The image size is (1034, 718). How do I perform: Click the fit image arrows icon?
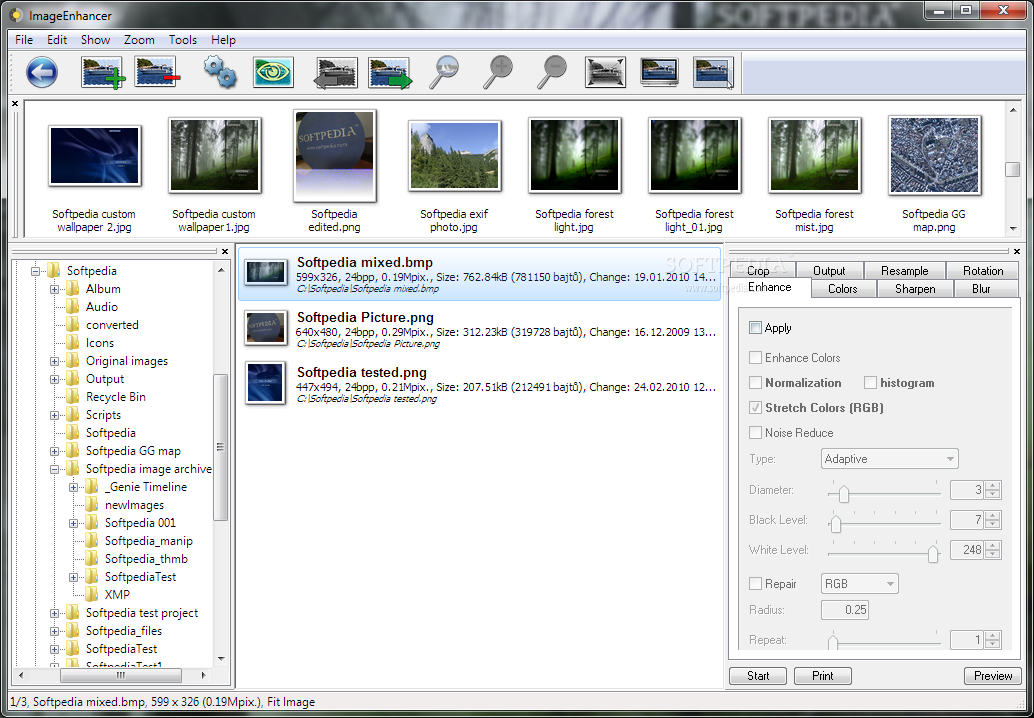pos(605,73)
